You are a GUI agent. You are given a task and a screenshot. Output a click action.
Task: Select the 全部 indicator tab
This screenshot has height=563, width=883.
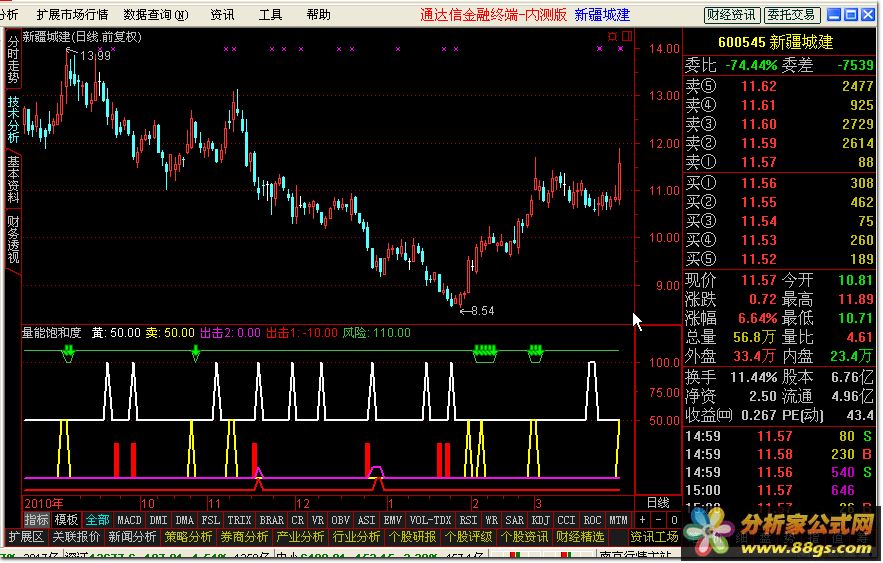(97, 520)
